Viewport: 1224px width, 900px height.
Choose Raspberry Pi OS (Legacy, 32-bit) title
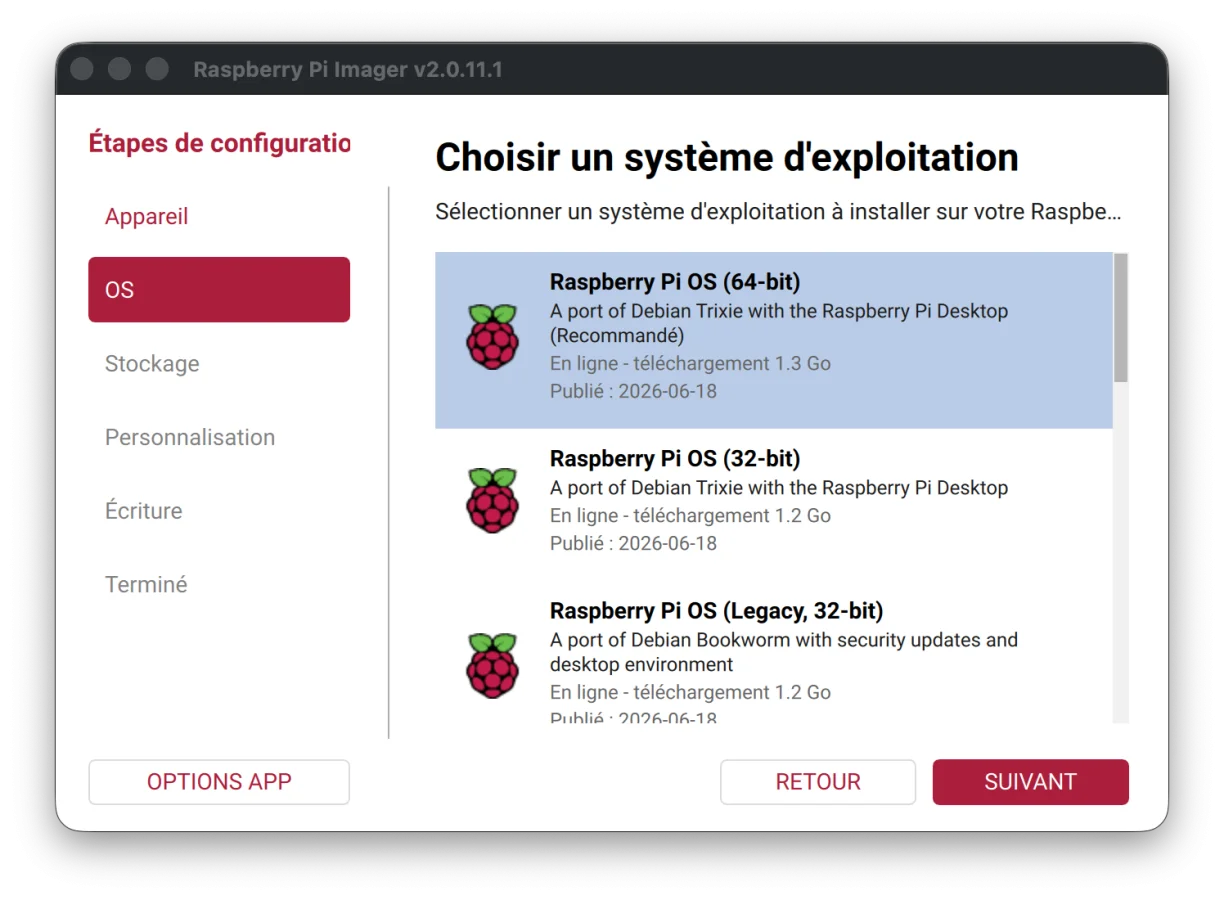tap(717, 611)
